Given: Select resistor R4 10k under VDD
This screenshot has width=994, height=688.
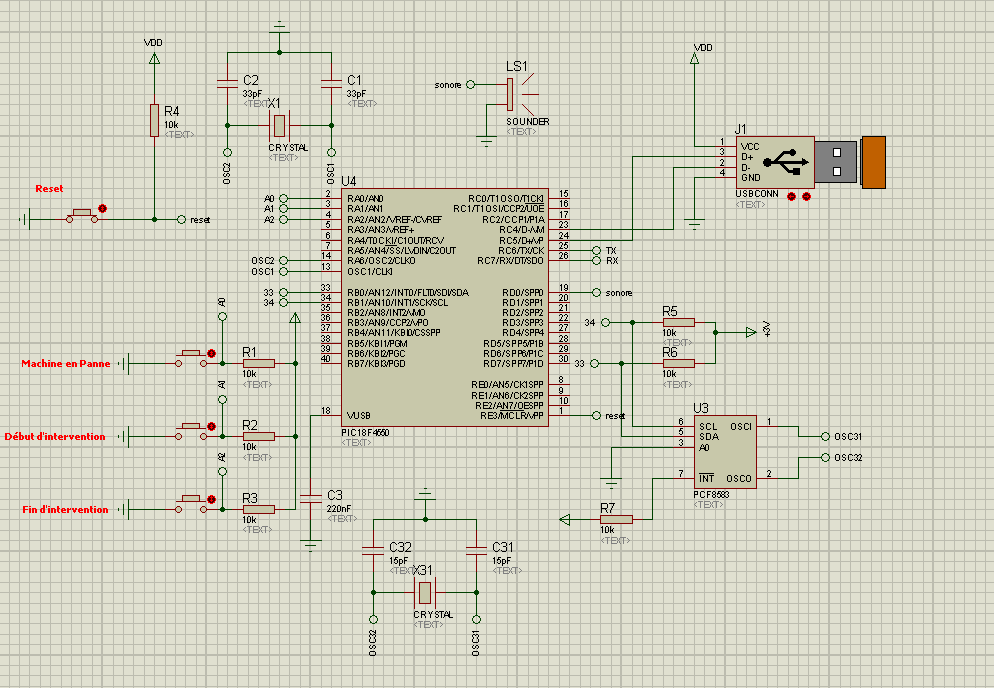Looking at the screenshot, I should [x=154, y=120].
